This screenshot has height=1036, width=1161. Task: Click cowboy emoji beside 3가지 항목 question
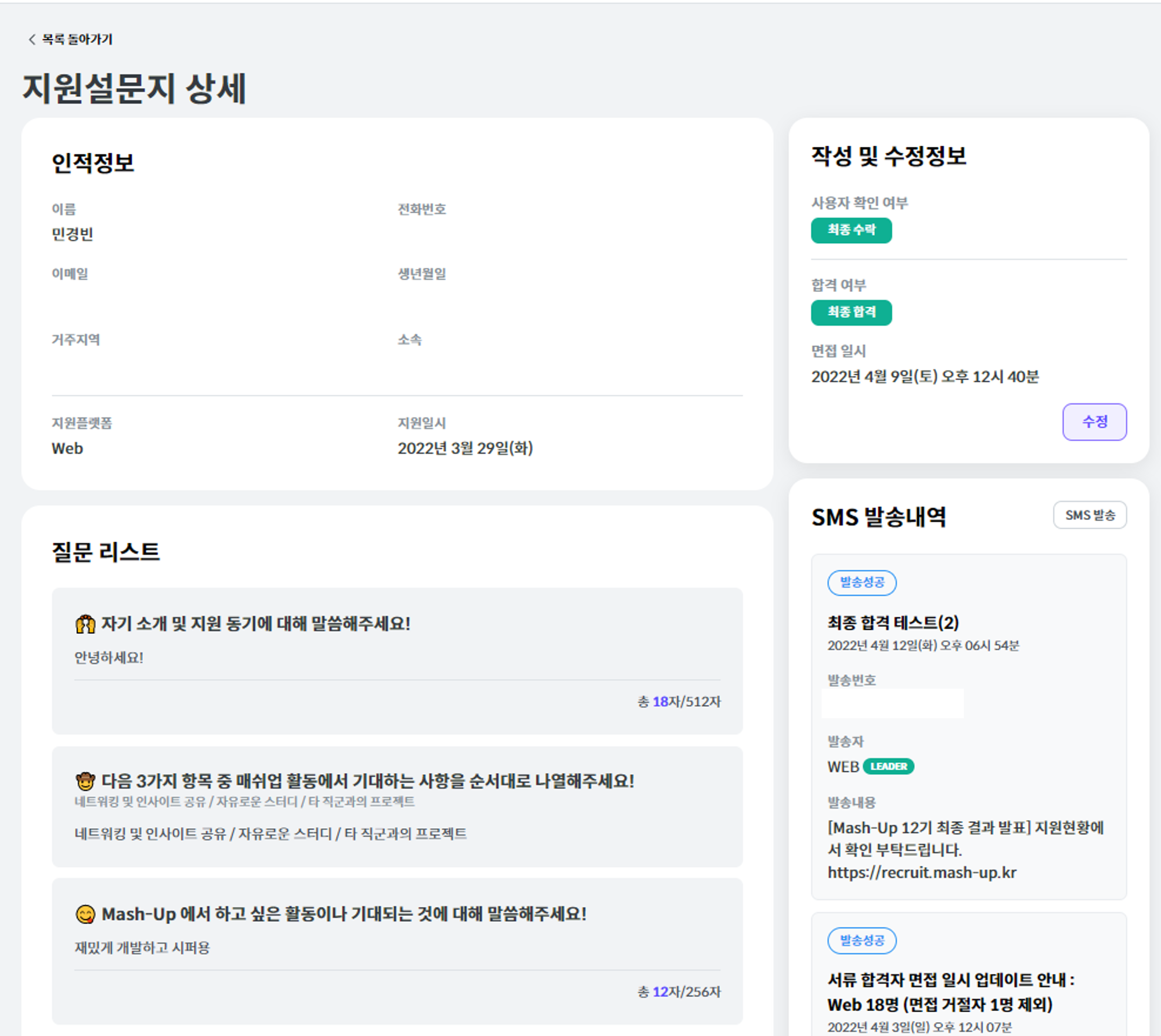coord(85,782)
